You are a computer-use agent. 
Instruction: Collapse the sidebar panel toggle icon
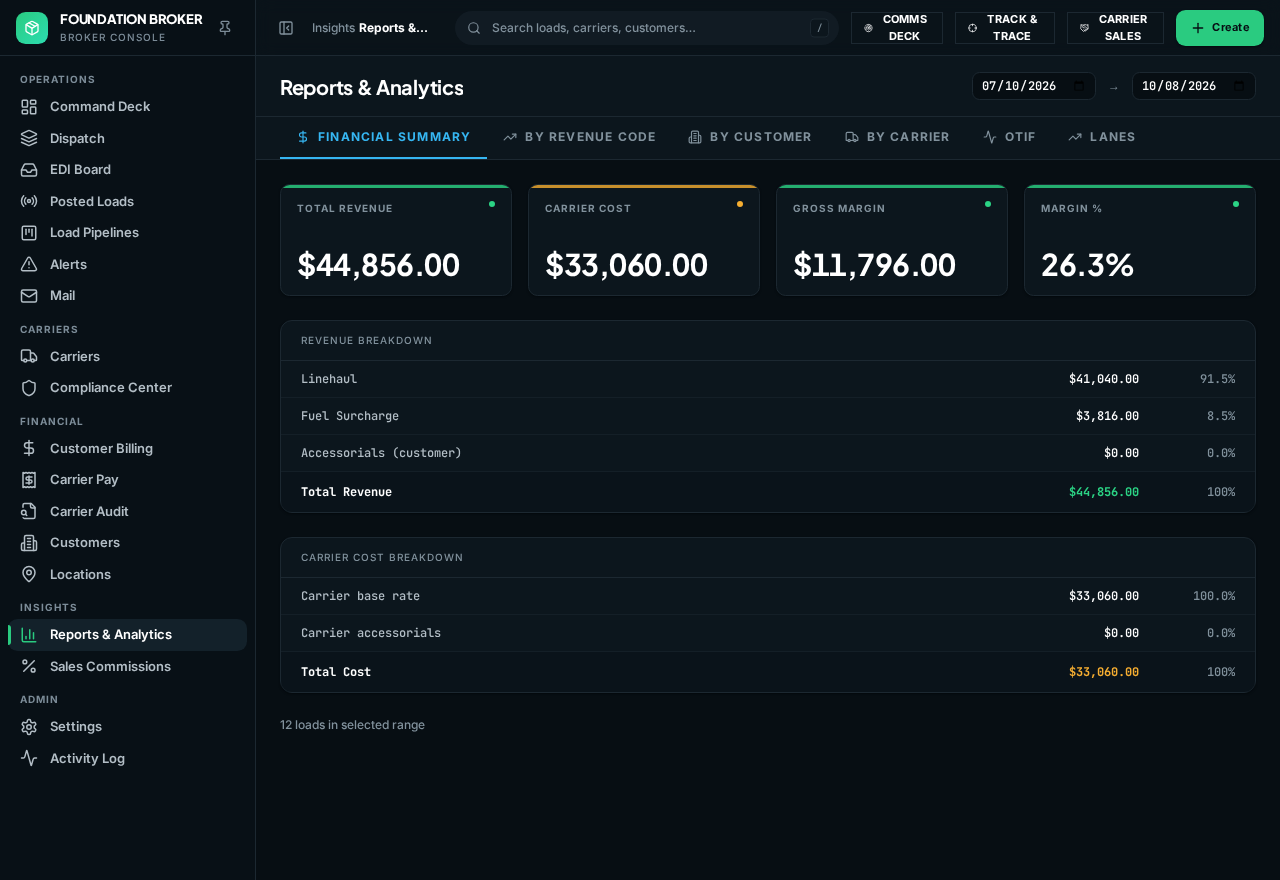(x=286, y=28)
